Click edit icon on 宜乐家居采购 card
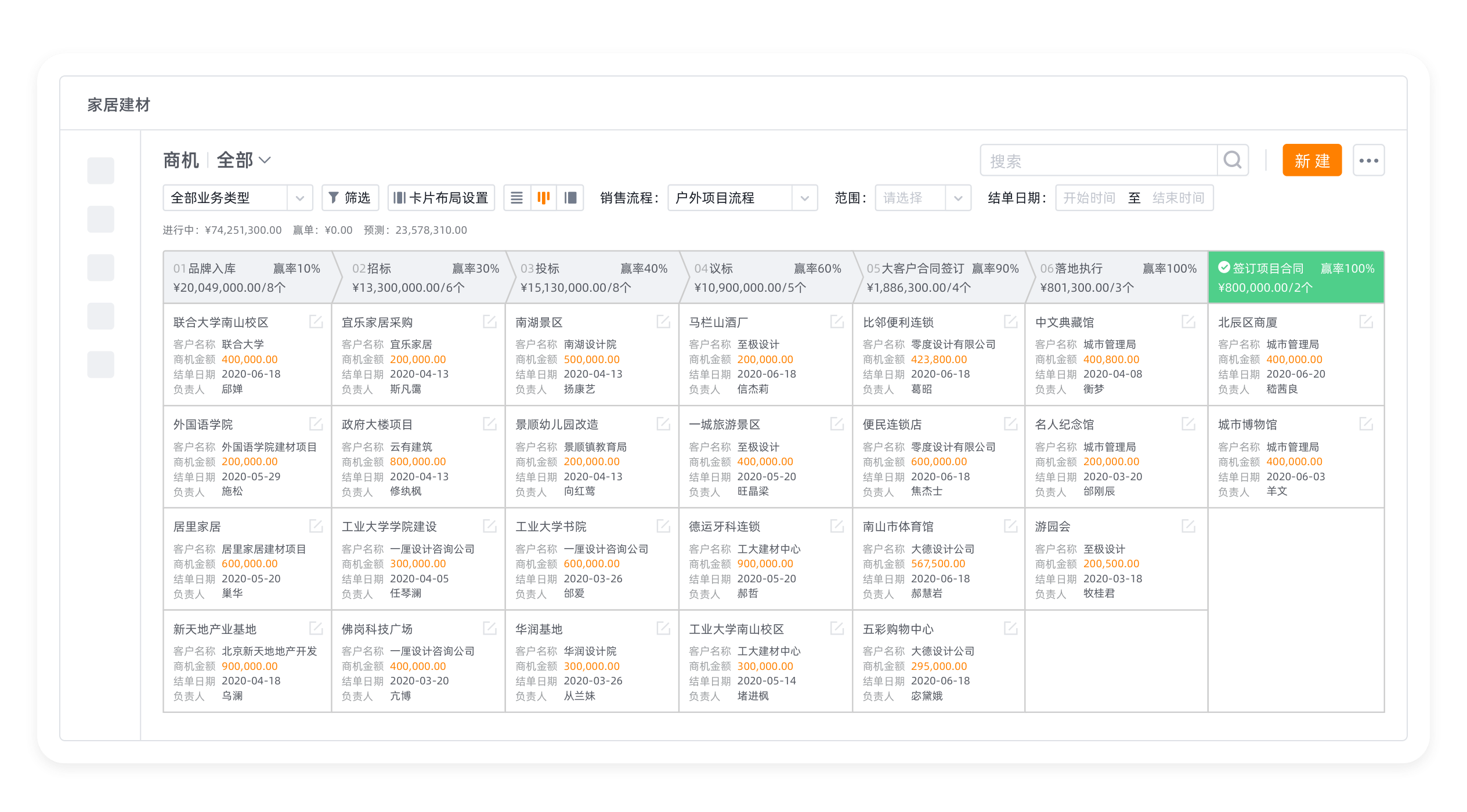 [489, 321]
